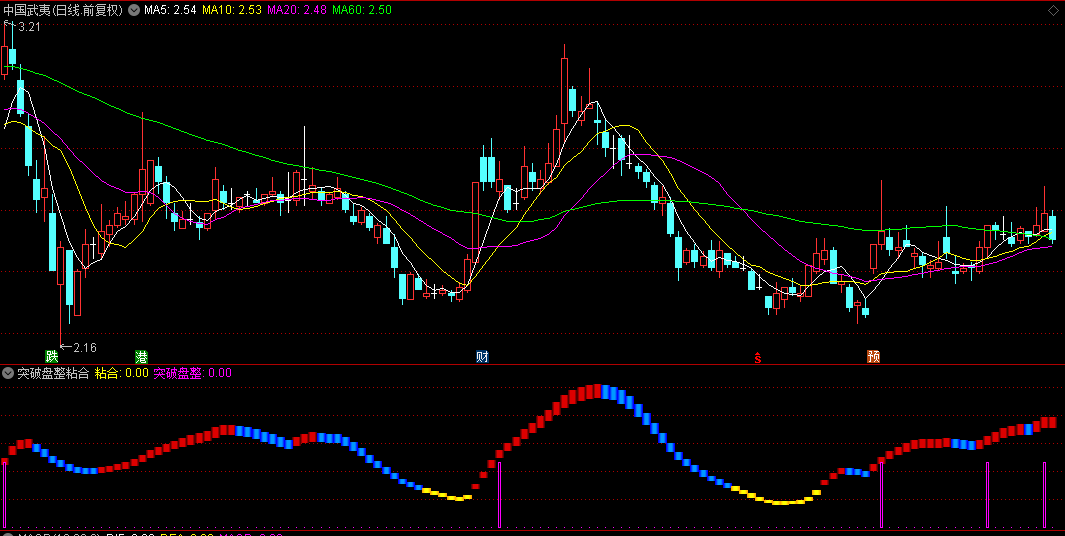1065x536 pixels.
Task: Click the green 港 event marker
Action: [x=141, y=357]
